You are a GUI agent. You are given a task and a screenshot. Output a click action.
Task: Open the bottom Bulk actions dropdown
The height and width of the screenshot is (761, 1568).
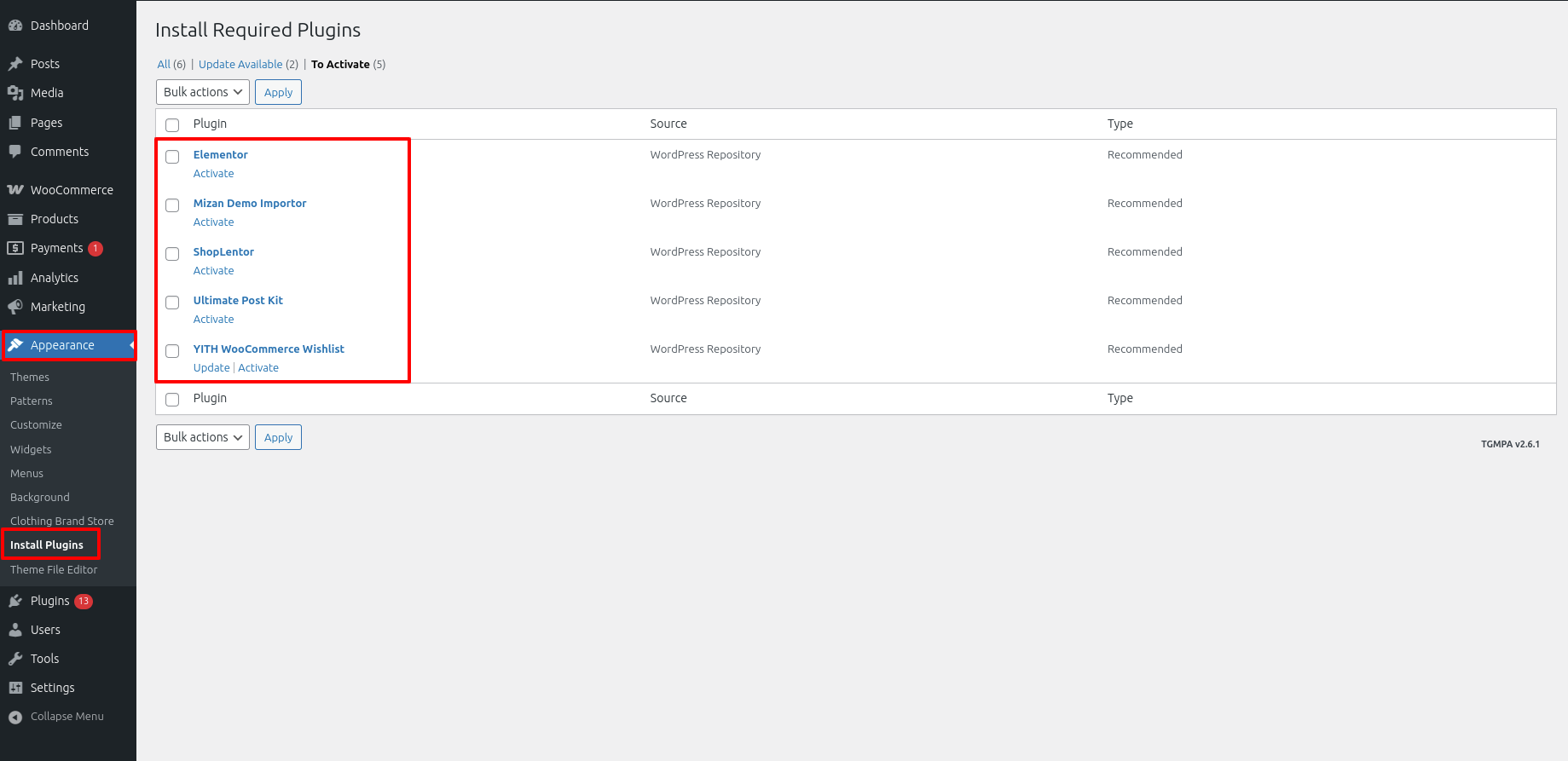203,437
